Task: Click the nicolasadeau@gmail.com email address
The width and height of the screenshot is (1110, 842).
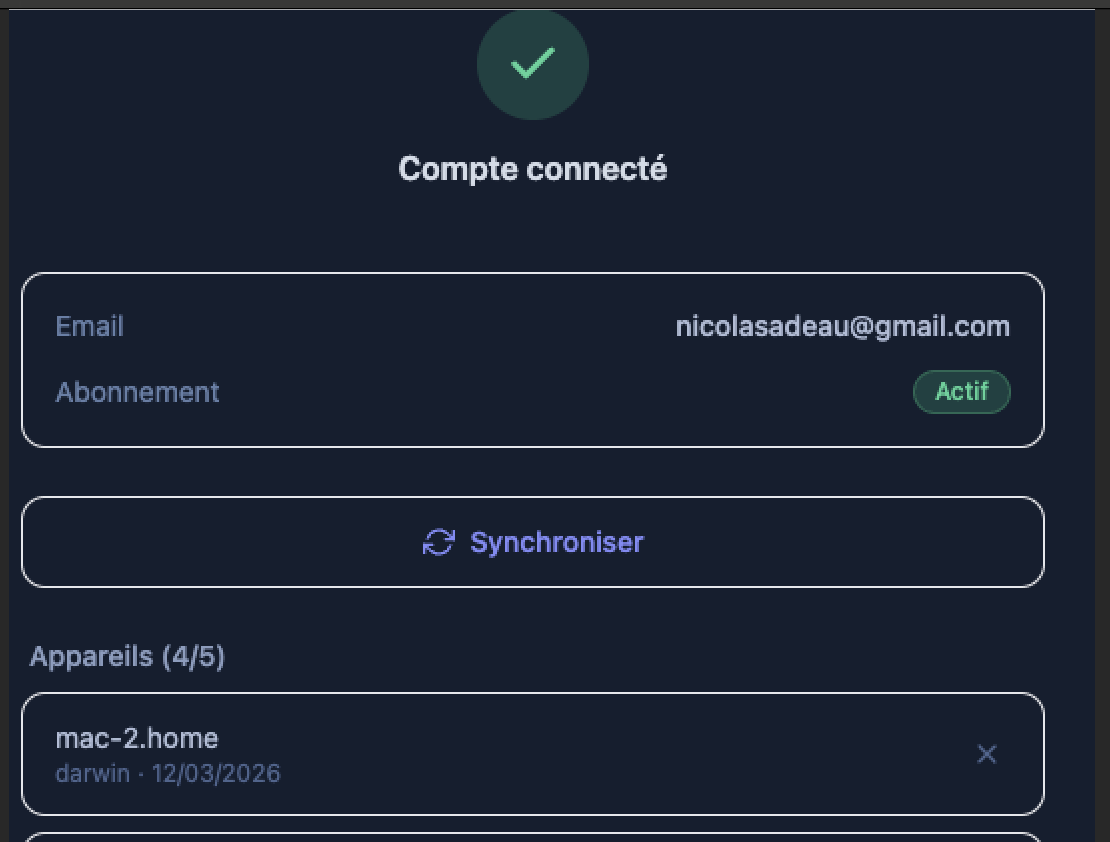Action: (842, 327)
